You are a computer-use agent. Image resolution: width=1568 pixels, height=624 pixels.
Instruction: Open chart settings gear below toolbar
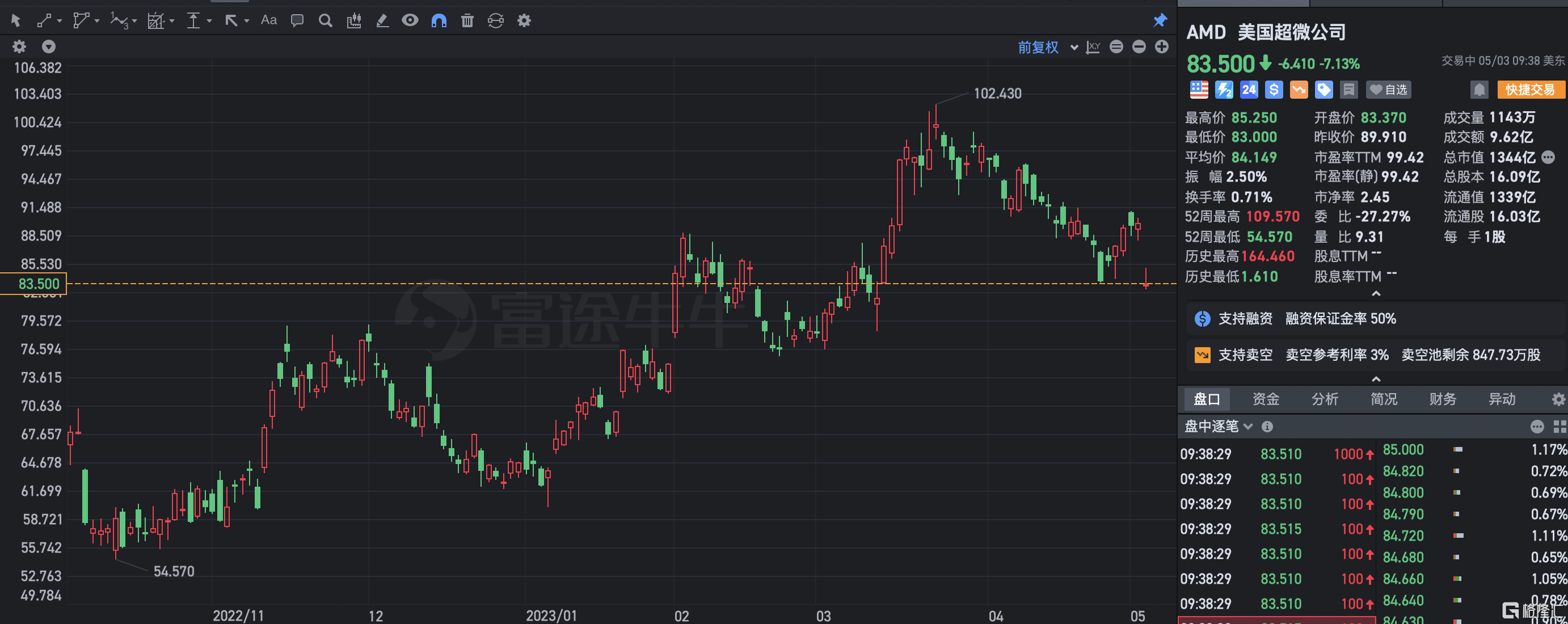(x=19, y=47)
